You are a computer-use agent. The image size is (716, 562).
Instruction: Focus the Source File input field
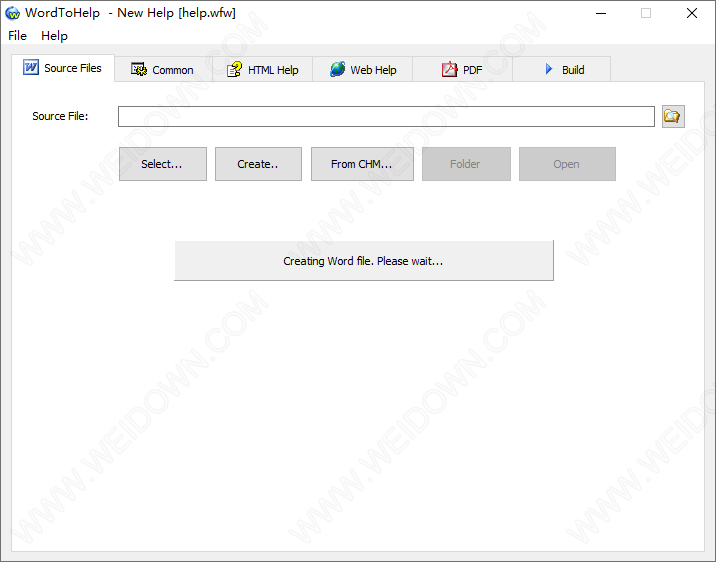point(386,116)
